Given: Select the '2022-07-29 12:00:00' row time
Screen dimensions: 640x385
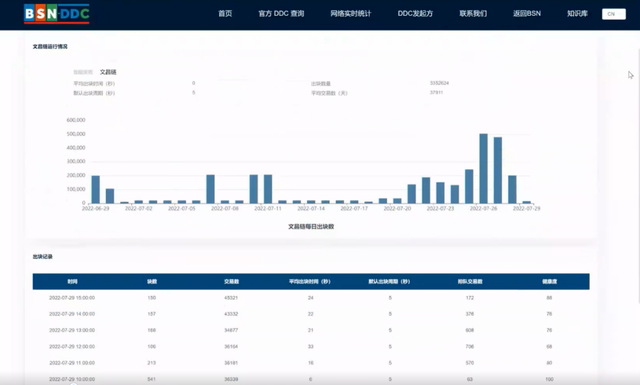Looking at the screenshot, I should (x=72, y=347).
